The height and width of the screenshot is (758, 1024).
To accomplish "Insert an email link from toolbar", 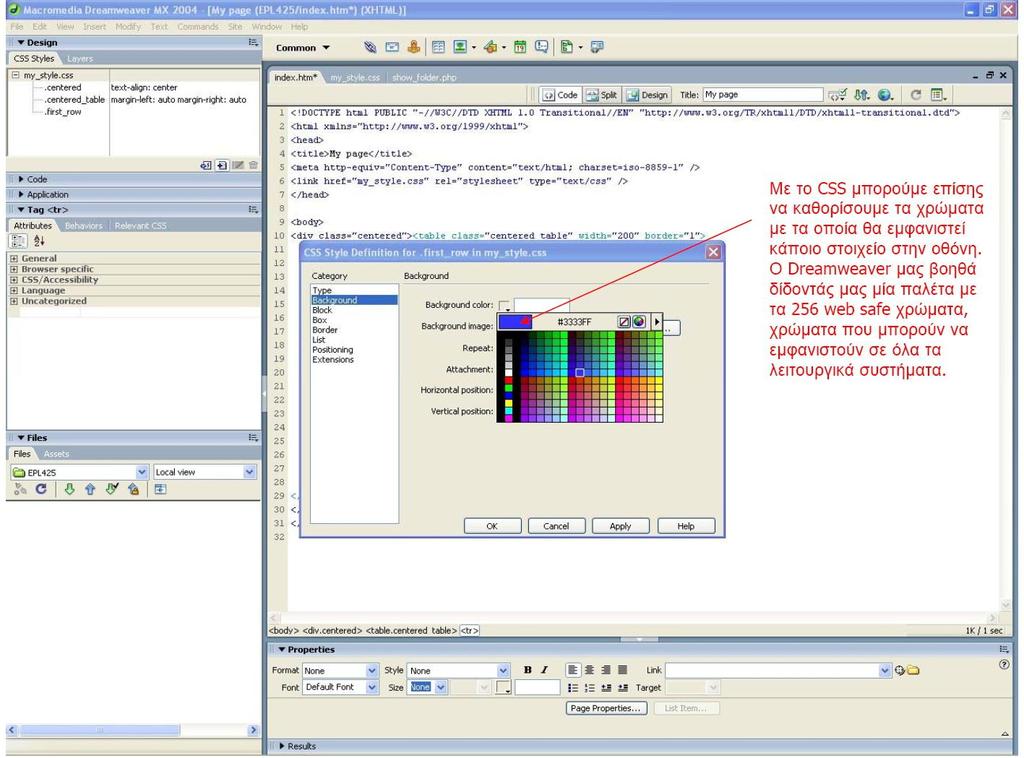I will [x=392, y=47].
